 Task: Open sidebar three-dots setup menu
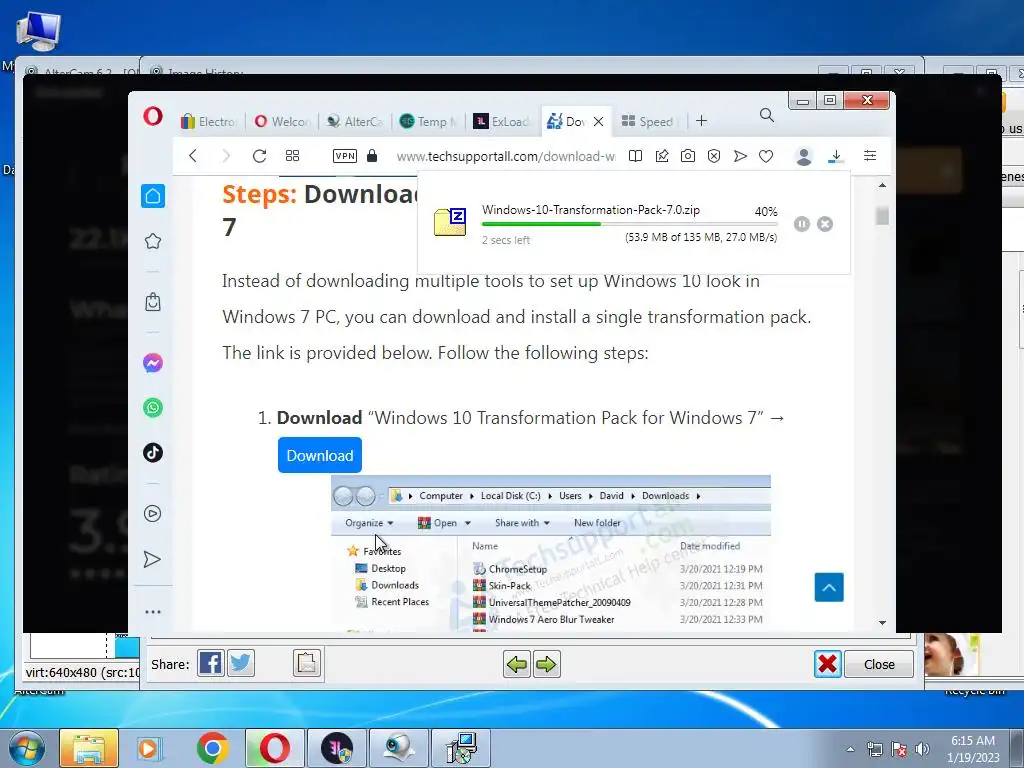coord(153,612)
